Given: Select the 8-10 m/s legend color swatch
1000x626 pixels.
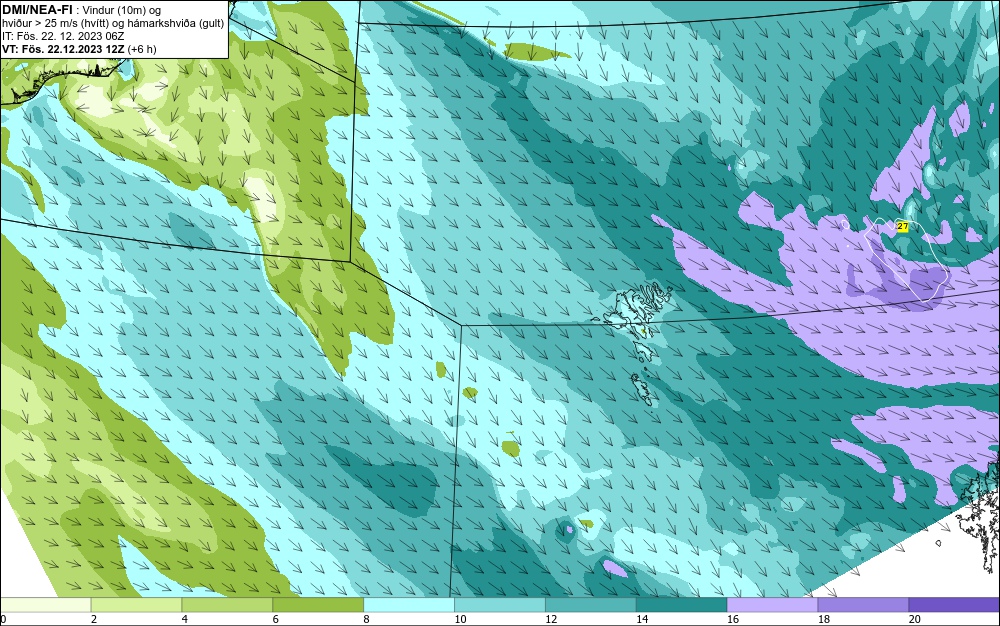Looking at the screenshot, I should coord(409,604).
